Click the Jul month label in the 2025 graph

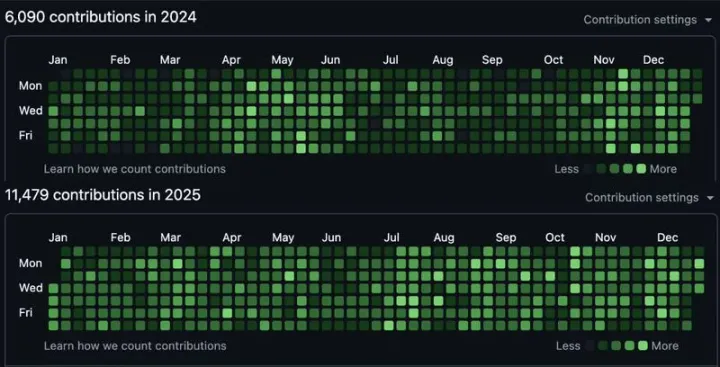(x=391, y=238)
